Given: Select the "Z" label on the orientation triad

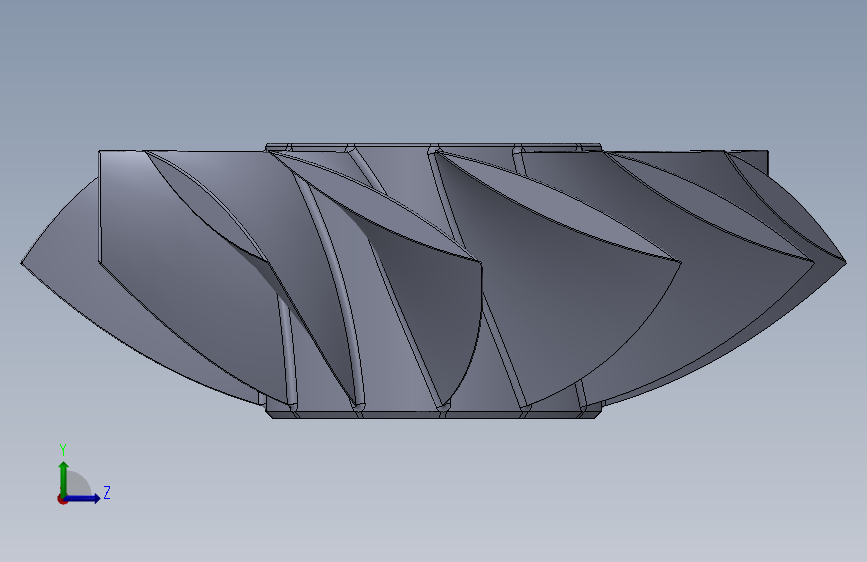Looking at the screenshot, I should tap(107, 492).
